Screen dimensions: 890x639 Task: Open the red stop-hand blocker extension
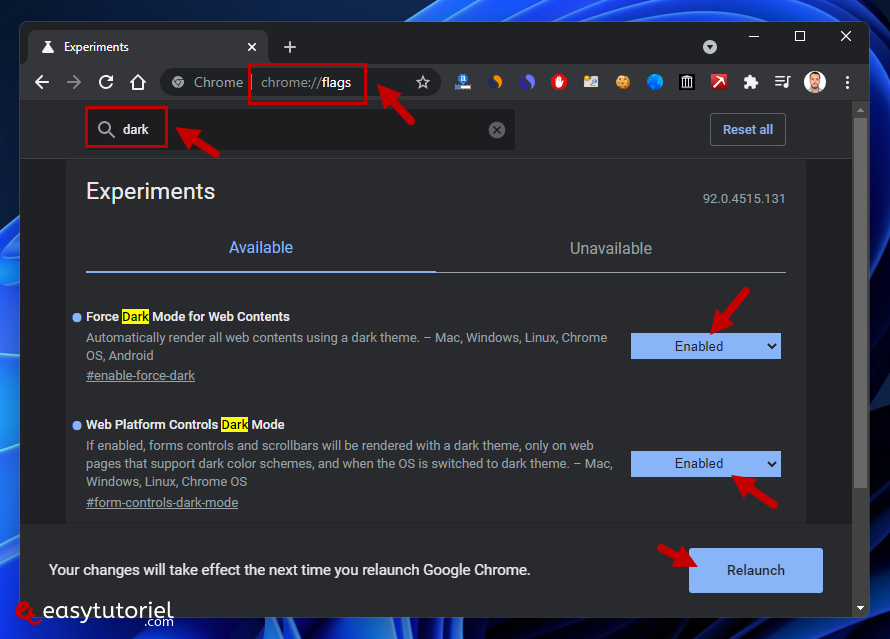click(559, 82)
